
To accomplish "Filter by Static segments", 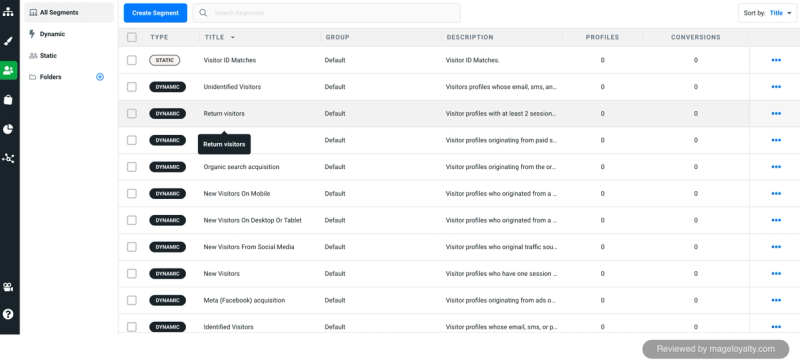I will coord(48,56).
